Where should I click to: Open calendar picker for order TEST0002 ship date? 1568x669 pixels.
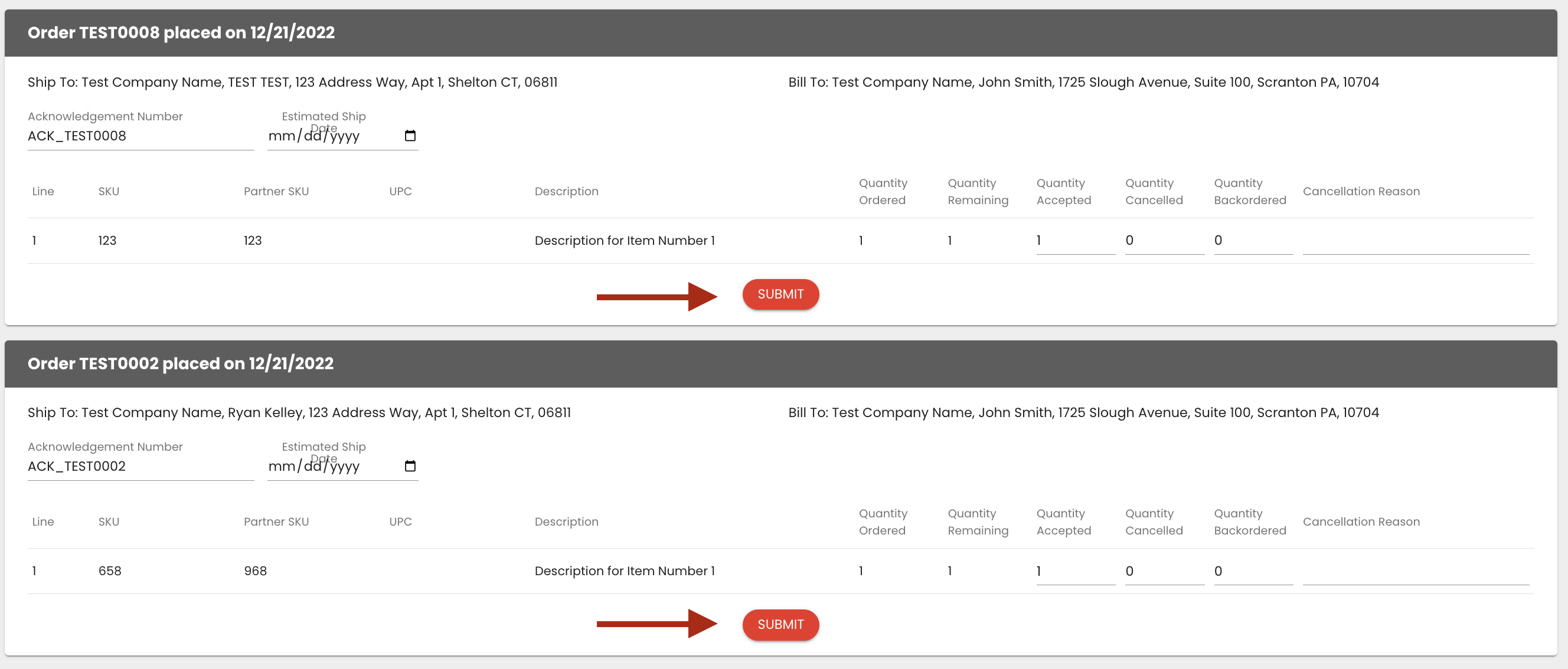click(x=410, y=466)
